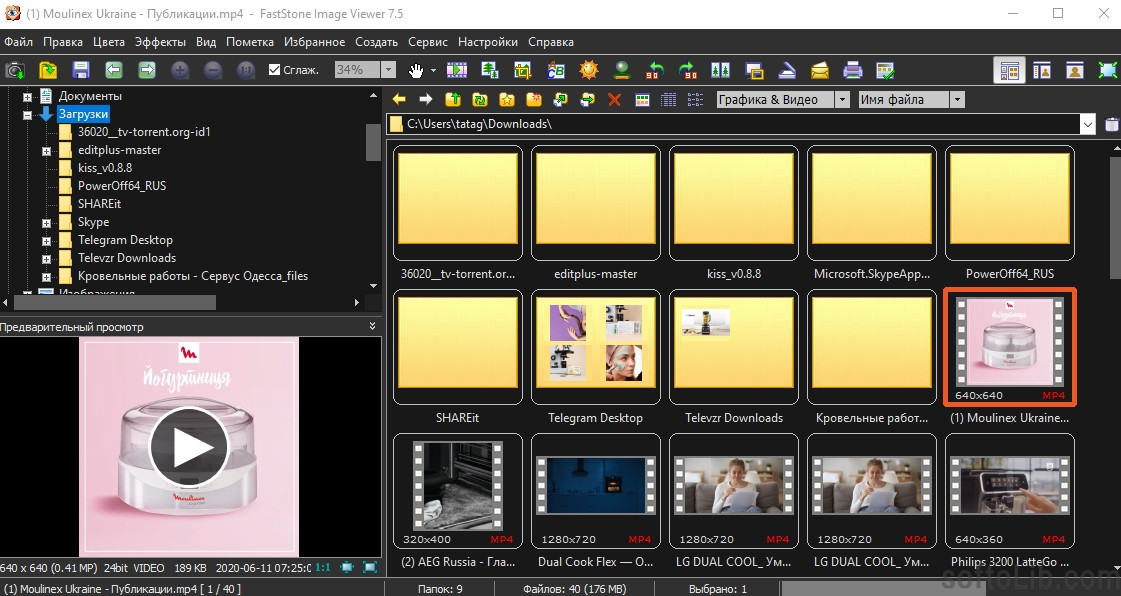Open the Эффекты menu

click(x=160, y=41)
